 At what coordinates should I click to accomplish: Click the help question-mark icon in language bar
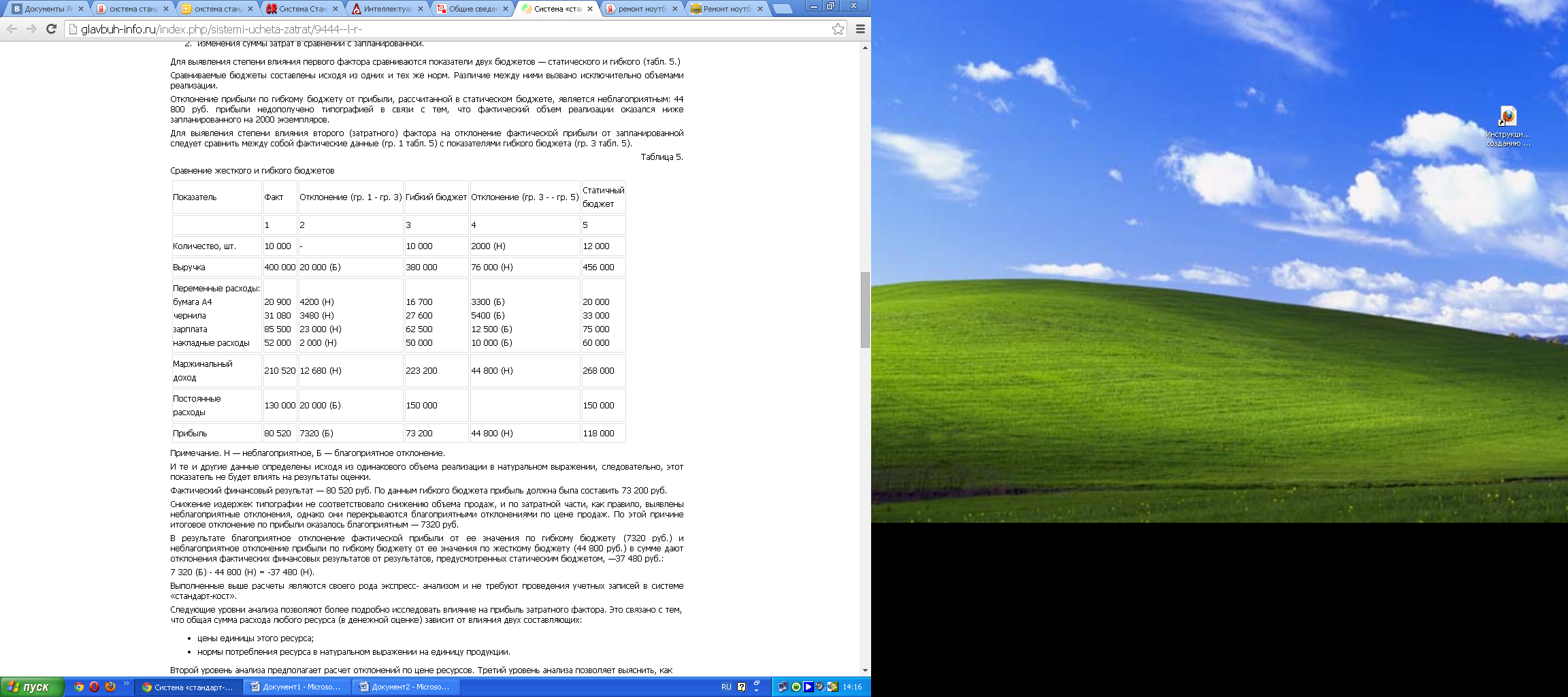pos(742,687)
